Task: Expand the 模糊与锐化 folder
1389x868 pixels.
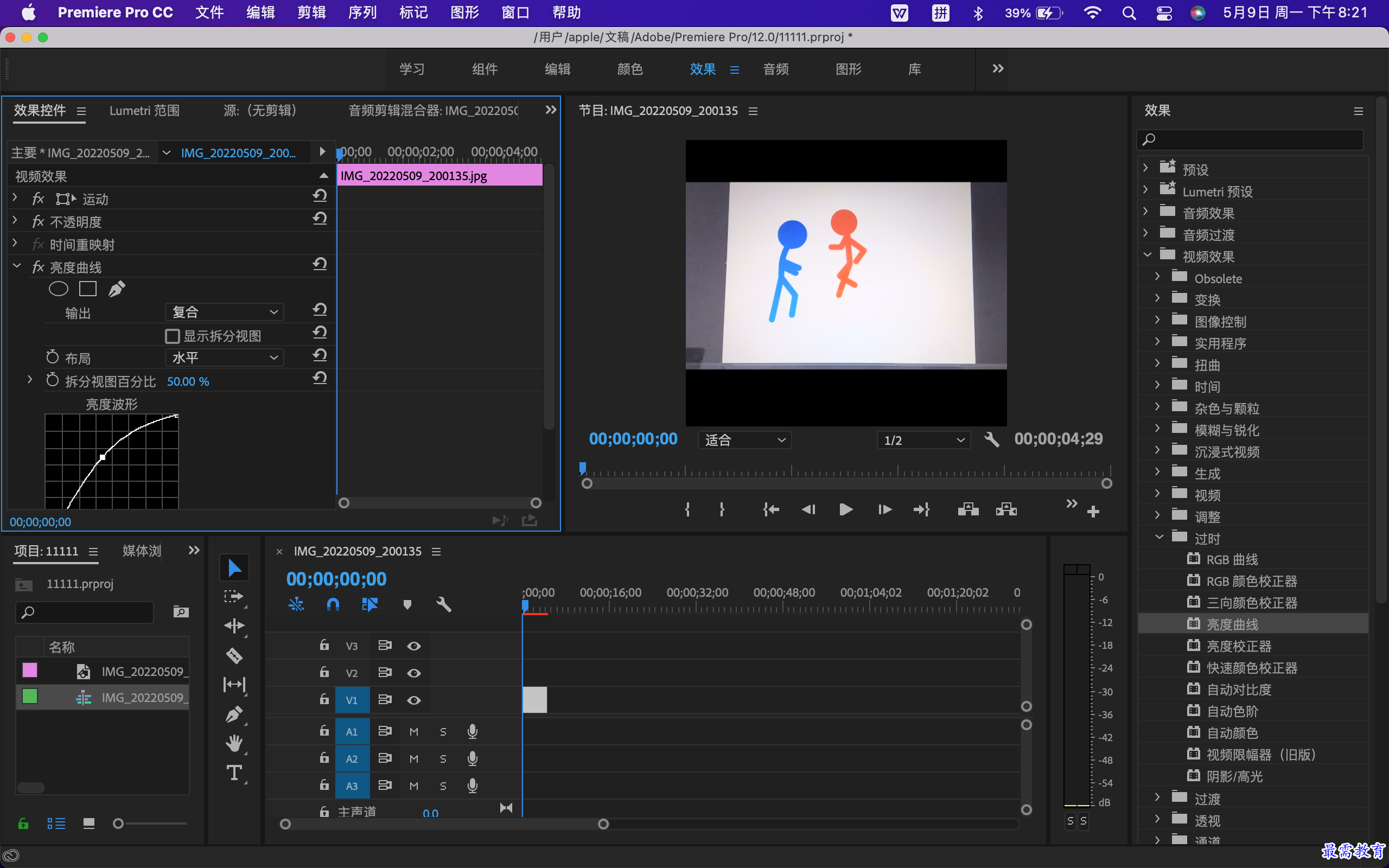Action: pos(1157,428)
